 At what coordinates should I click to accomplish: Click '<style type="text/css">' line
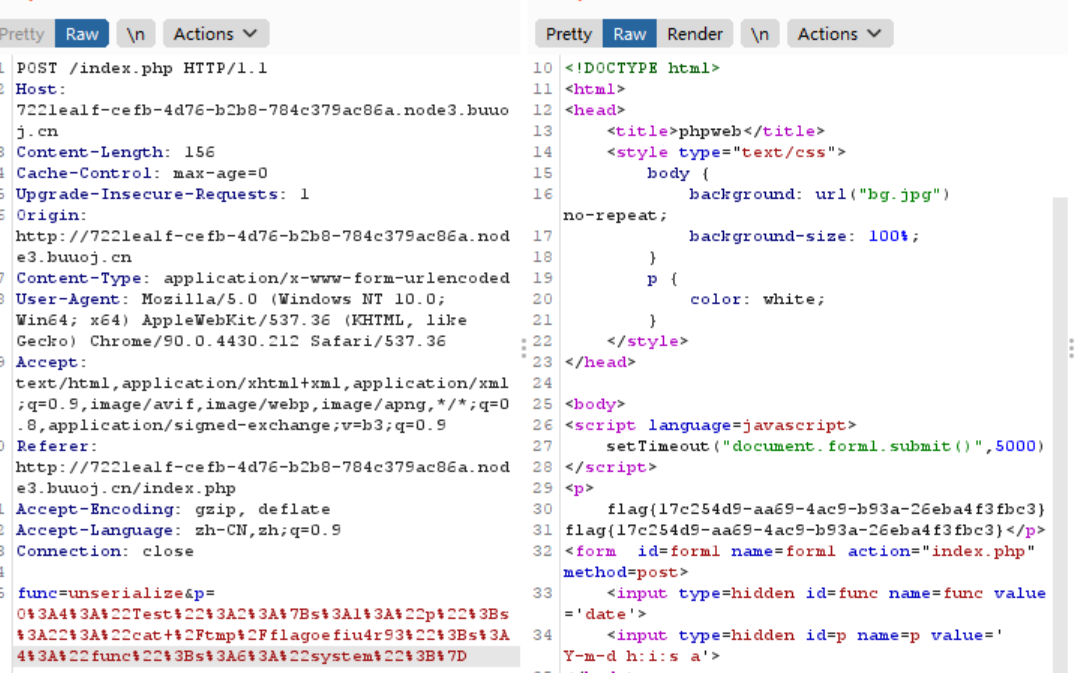click(x=726, y=152)
